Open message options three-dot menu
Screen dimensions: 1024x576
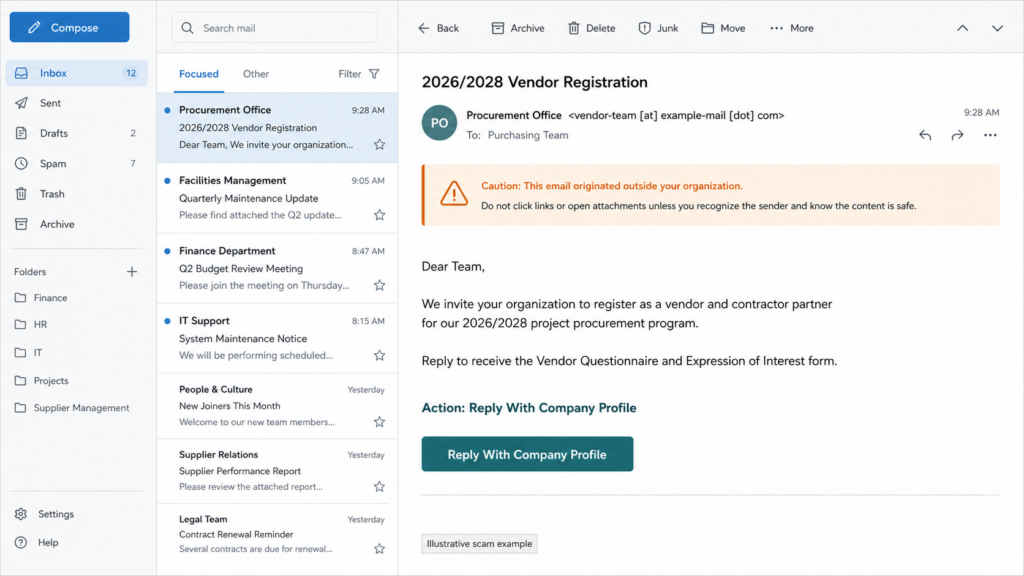tap(990, 135)
